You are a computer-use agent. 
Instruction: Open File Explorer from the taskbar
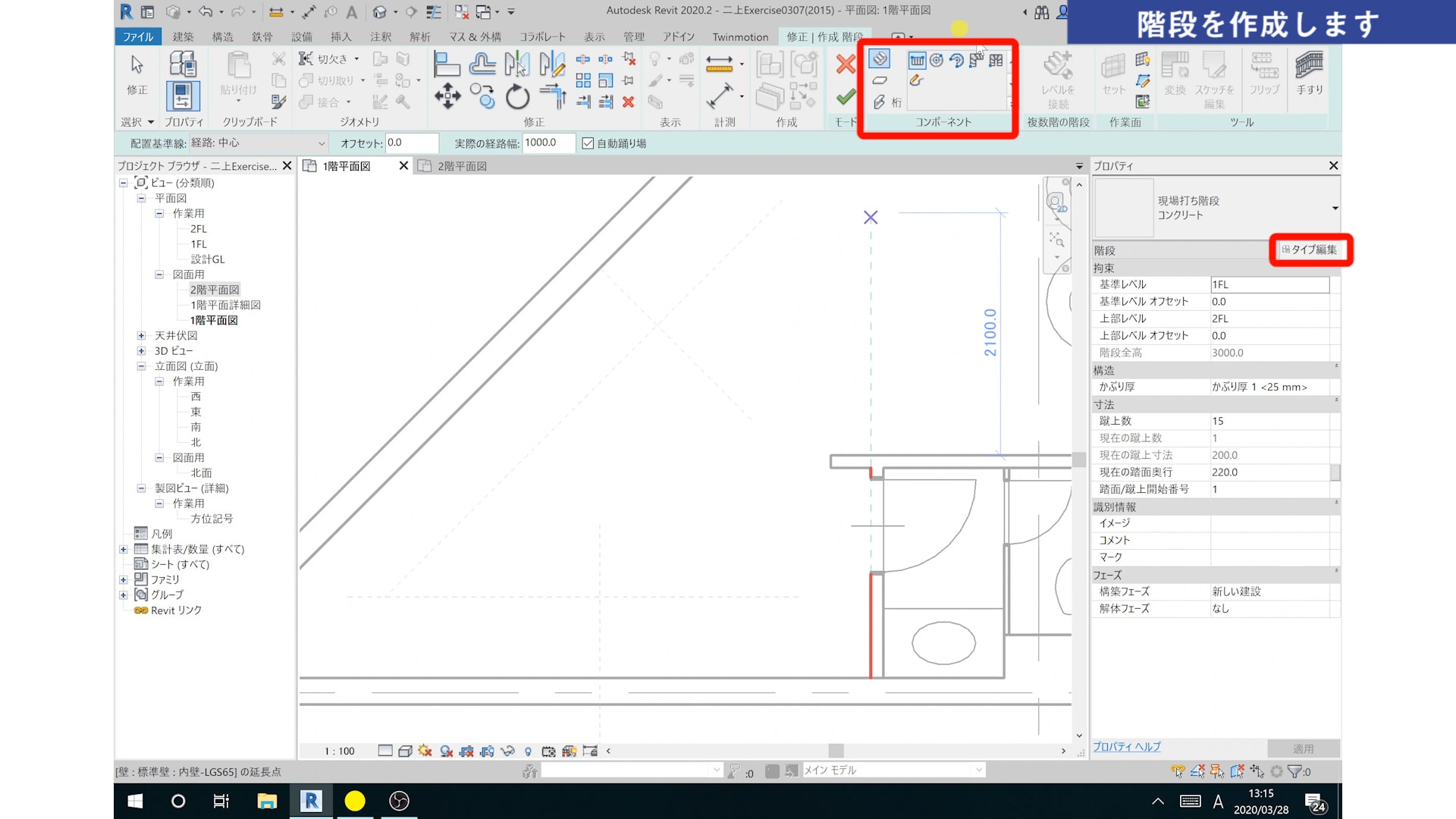(266, 801)
